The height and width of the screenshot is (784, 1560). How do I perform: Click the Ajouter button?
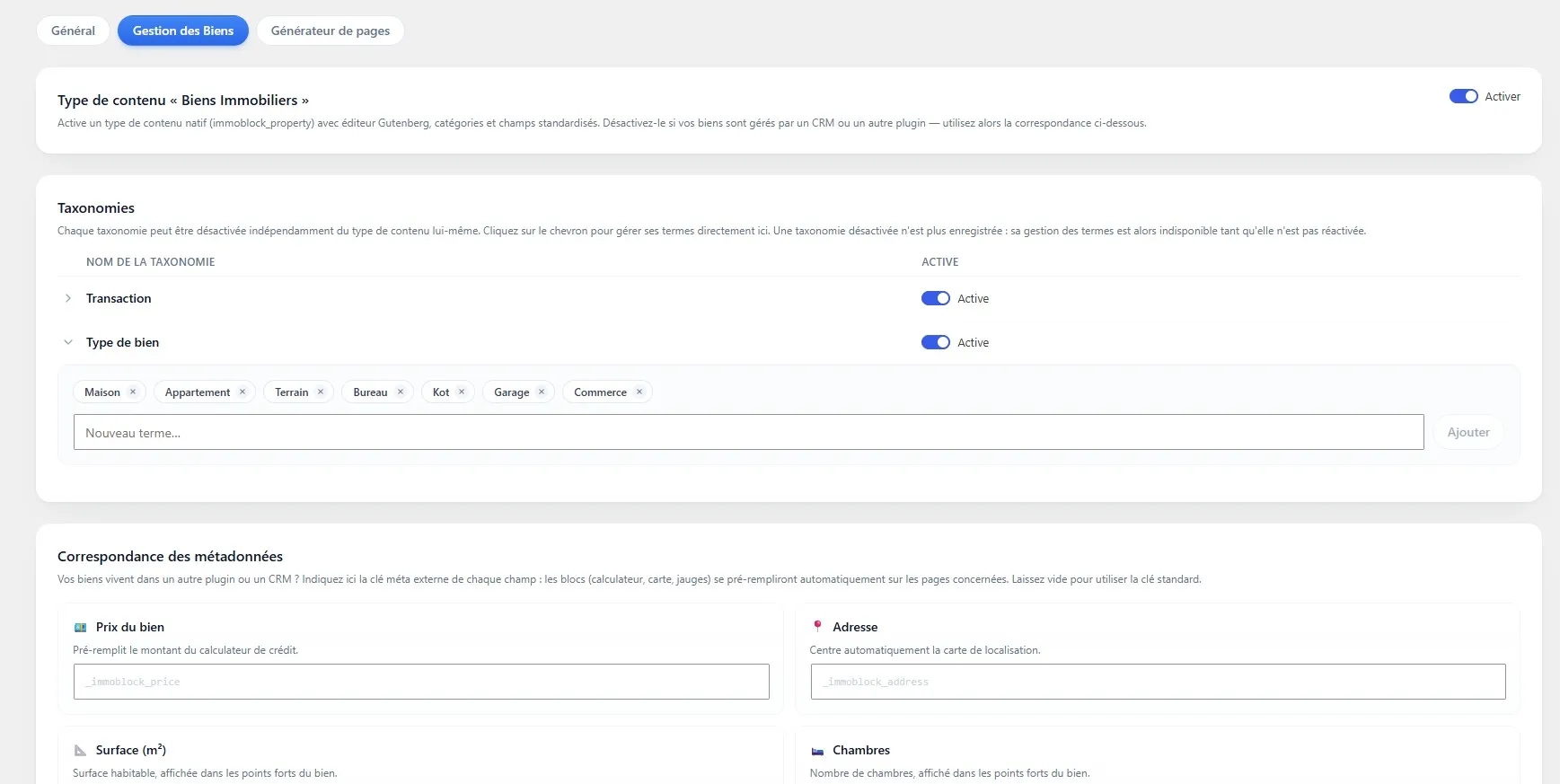coord(1468,432)
